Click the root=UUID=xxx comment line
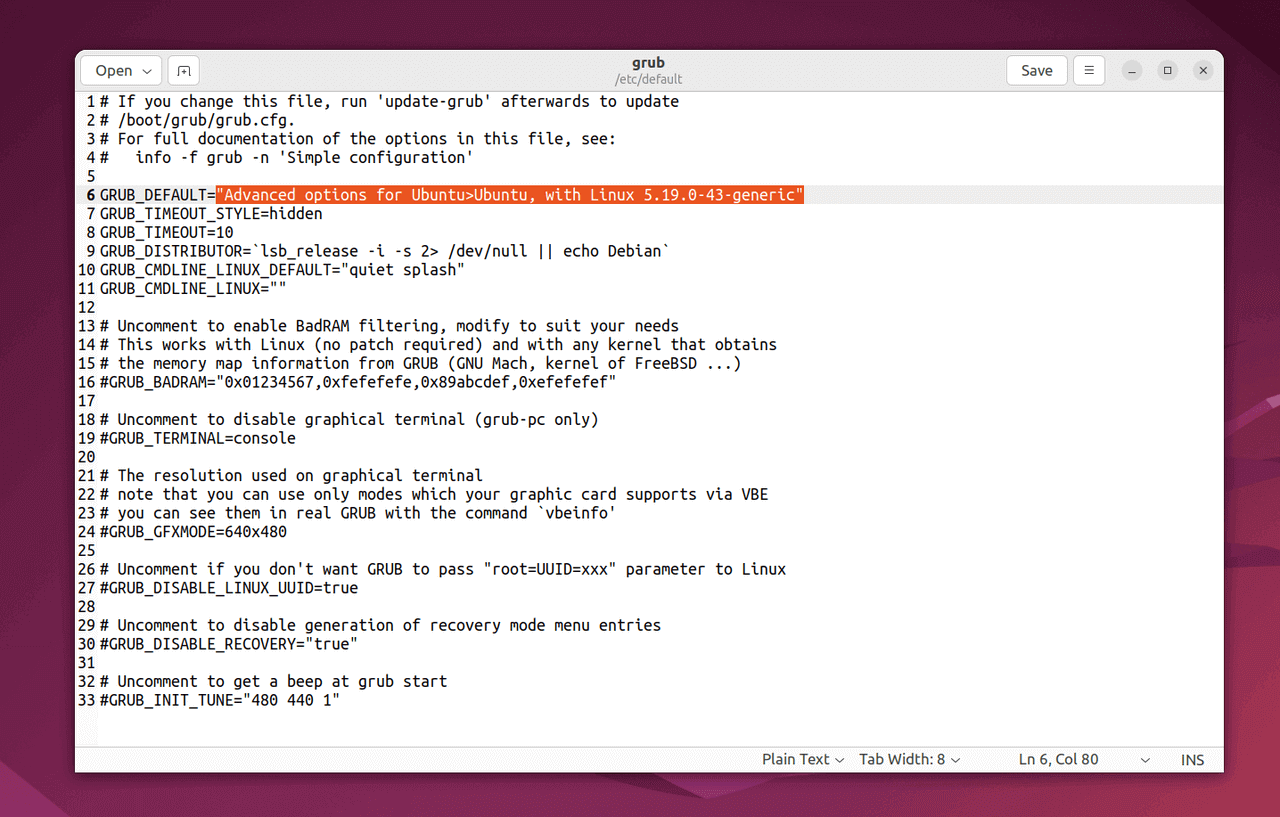Screen dimensions: 1280x817 click(x=443, y=569)
